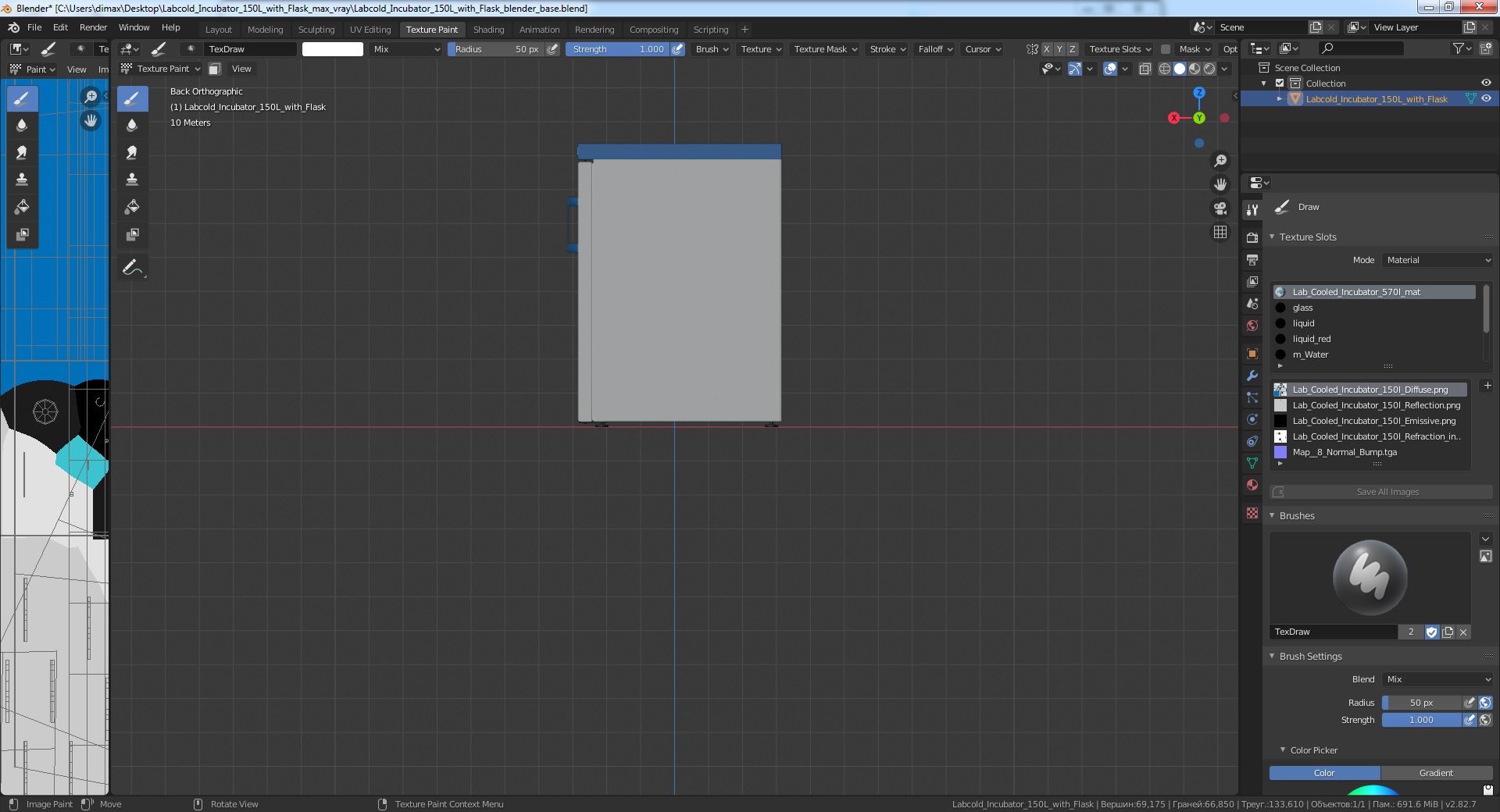Toggle camera view gizmo in viewport
This screenshot has width=1500, height=812.
tap(1220, 208)
